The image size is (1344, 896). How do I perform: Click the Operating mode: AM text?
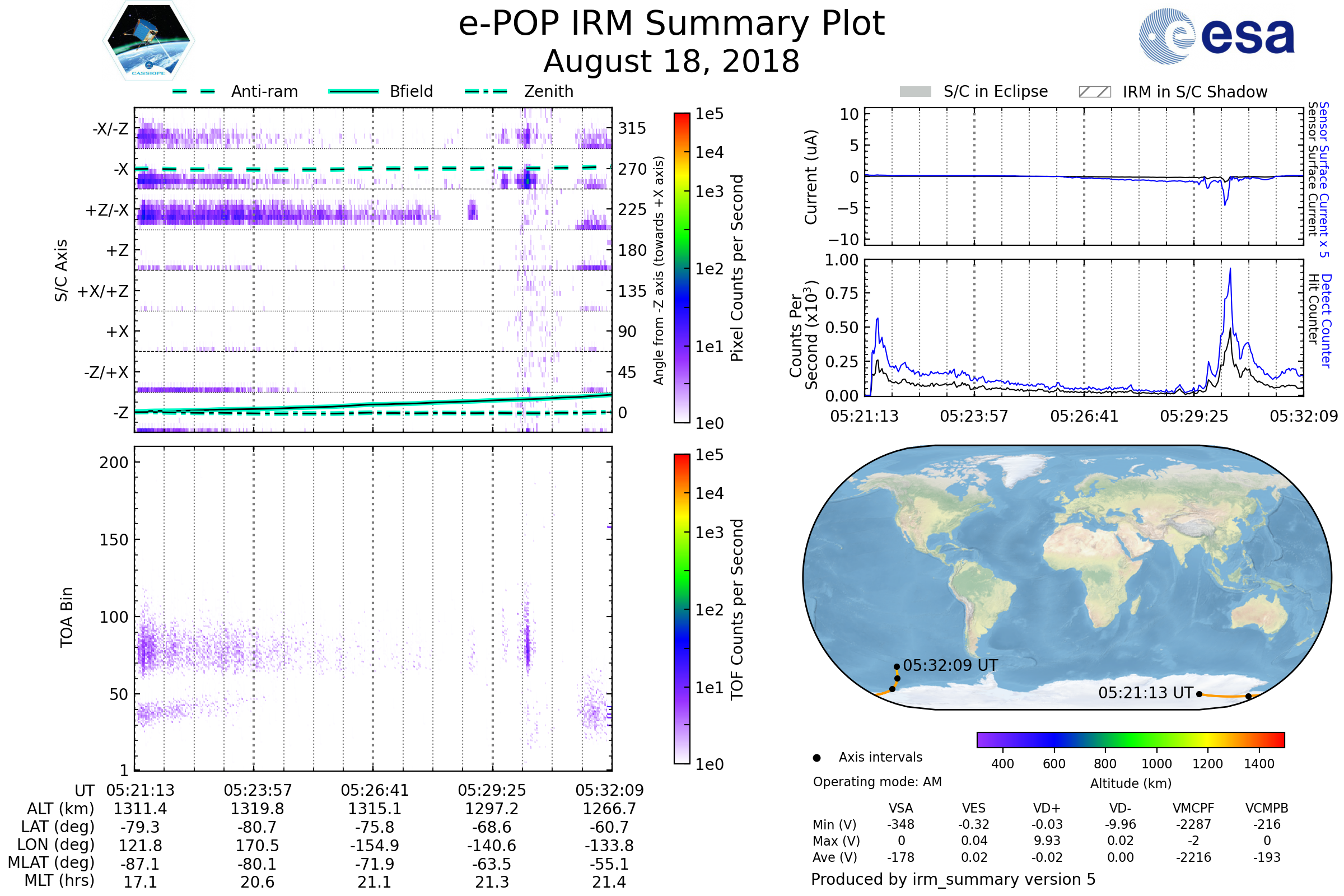tap(877, 782)
